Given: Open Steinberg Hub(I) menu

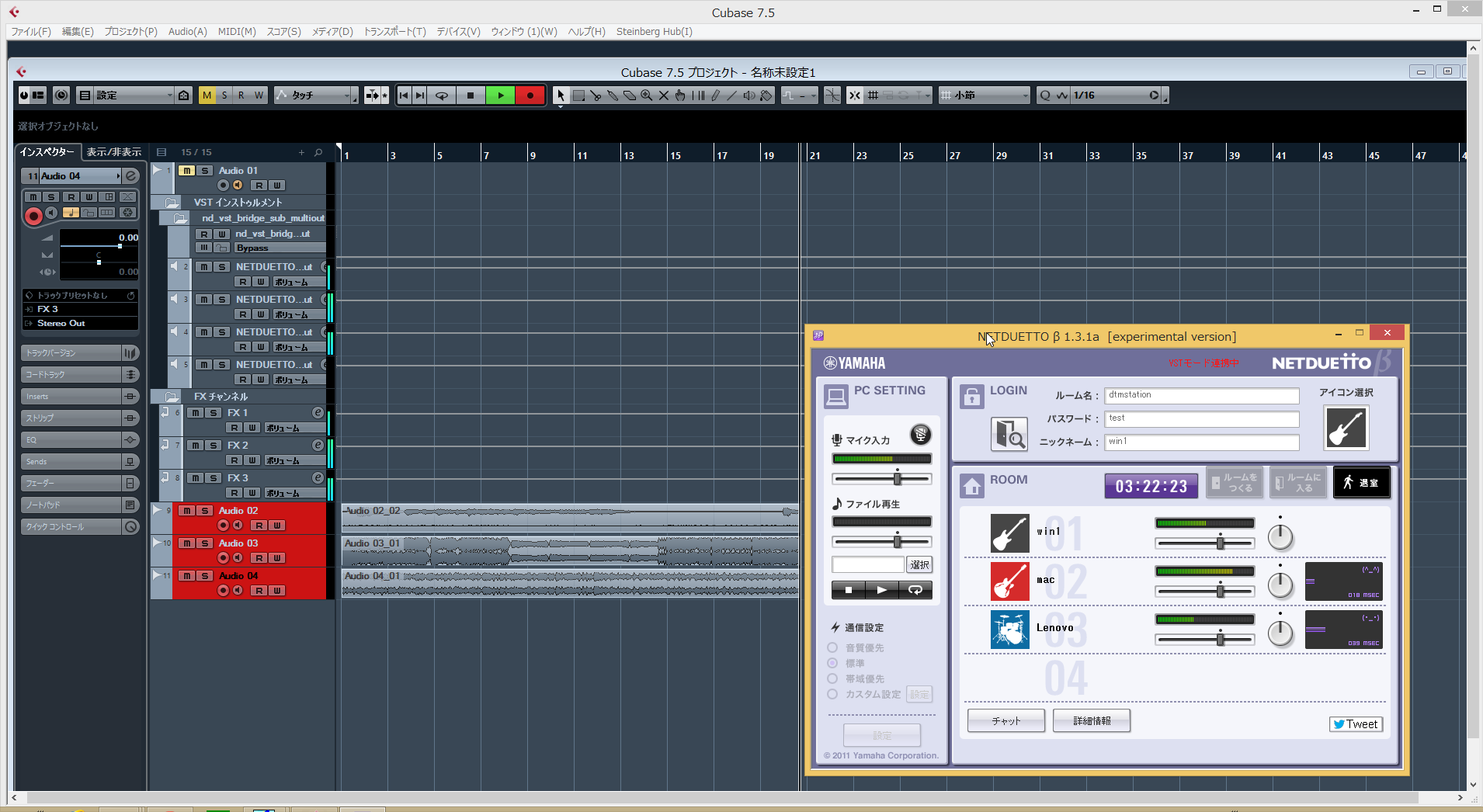Looking at the screenshot, I should click(654, 32).
